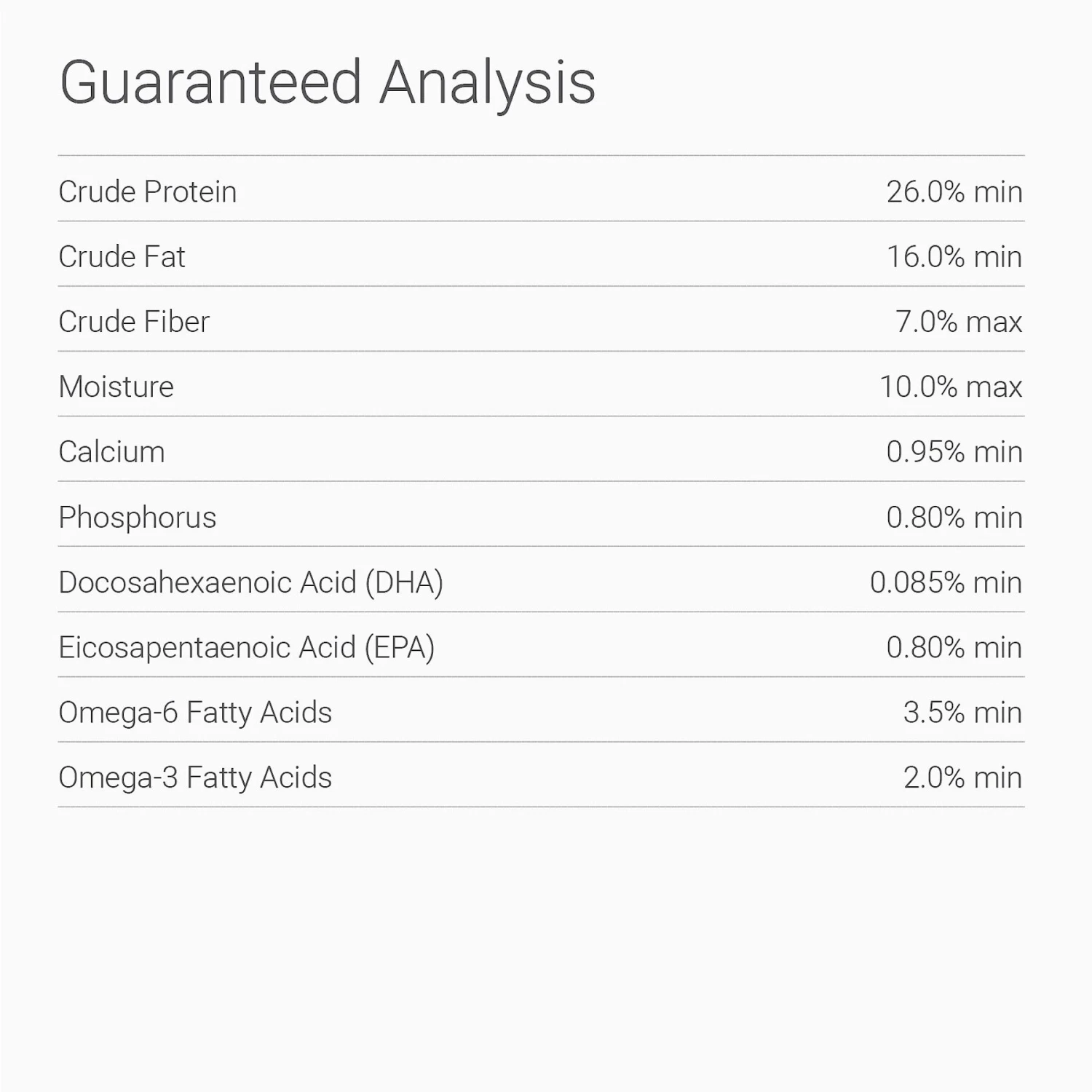Click the 3.5% min Omega-6 value
Viewport: 1092px width, 1092px height.
coord(962,713)
